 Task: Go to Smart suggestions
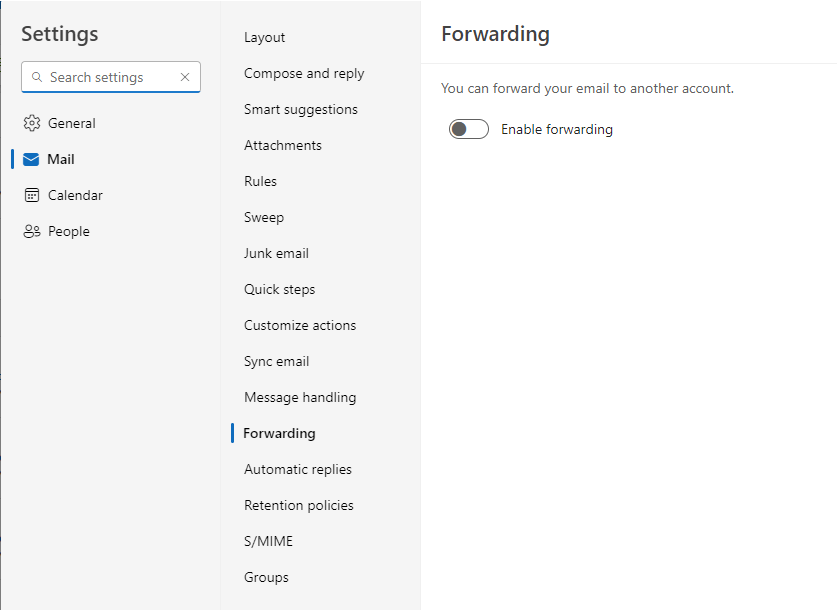point(301,109)
